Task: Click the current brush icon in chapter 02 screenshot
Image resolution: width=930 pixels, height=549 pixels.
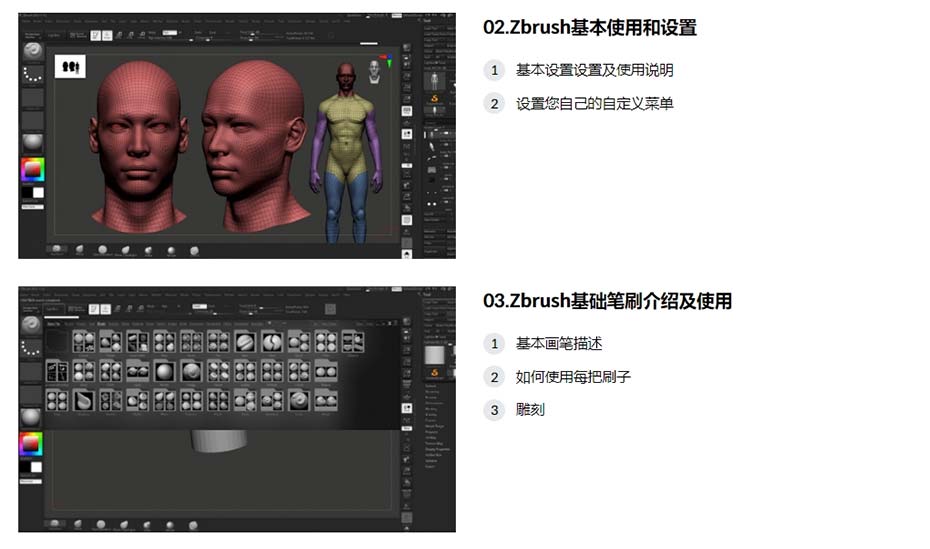Action: pos(33,51)
